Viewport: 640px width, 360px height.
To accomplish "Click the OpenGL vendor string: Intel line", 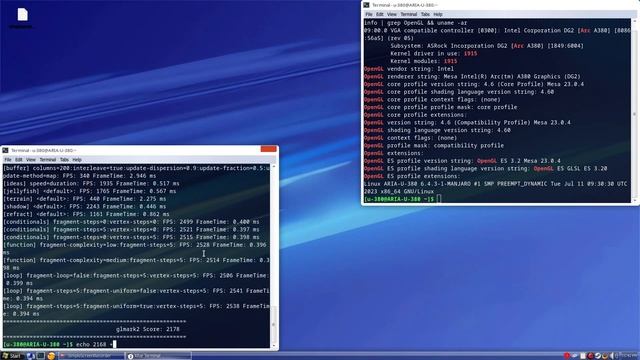I will click(409, 69).
